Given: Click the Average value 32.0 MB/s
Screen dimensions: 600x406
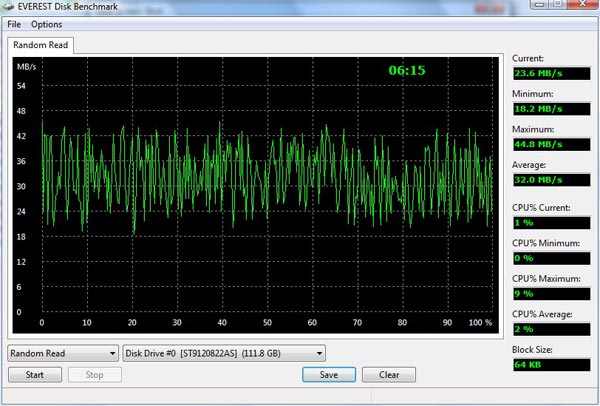Looking at the screenshot, I should [x=551, y=180].
